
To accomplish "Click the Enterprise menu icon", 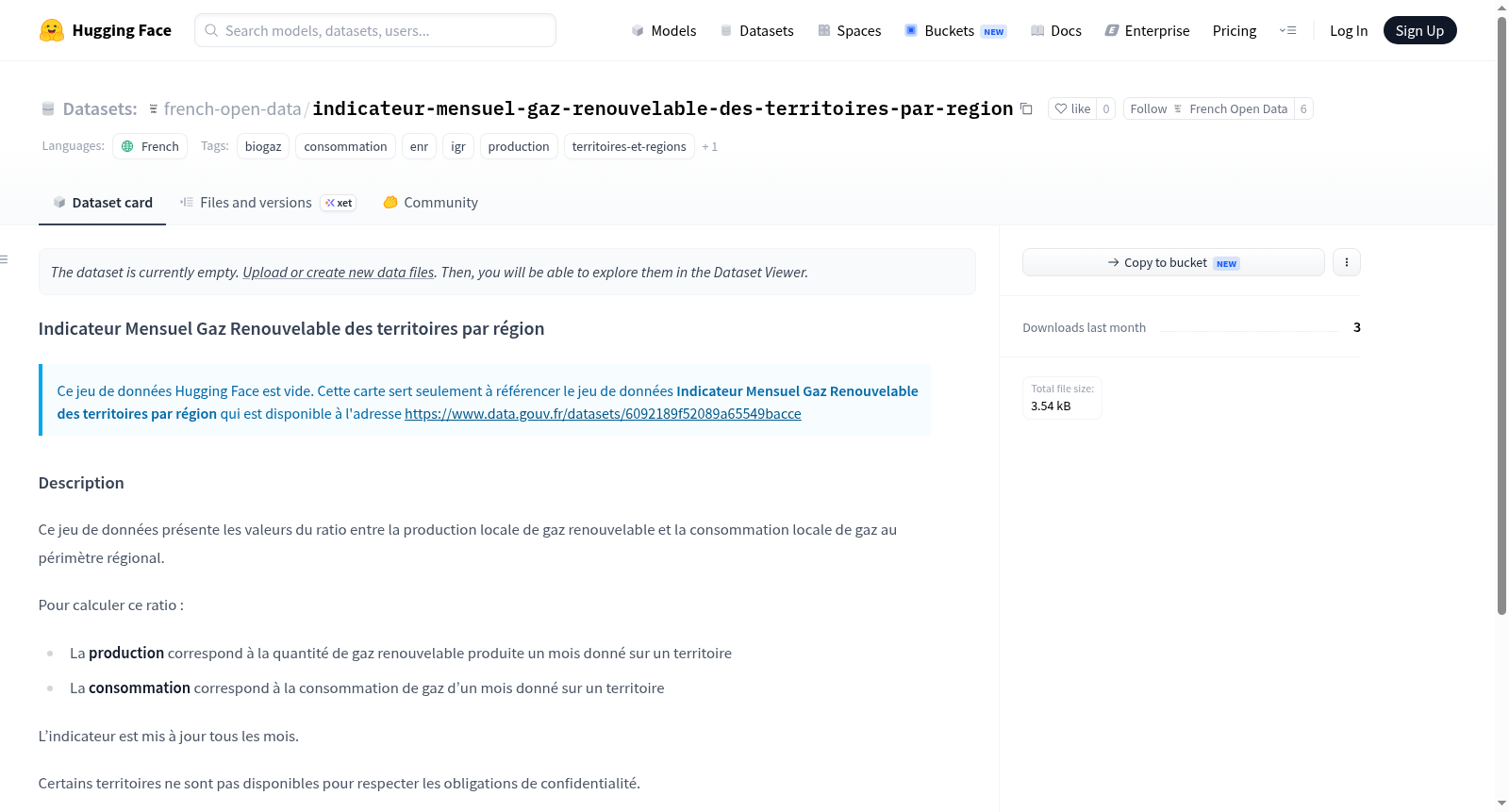I will pos(1112,30).
